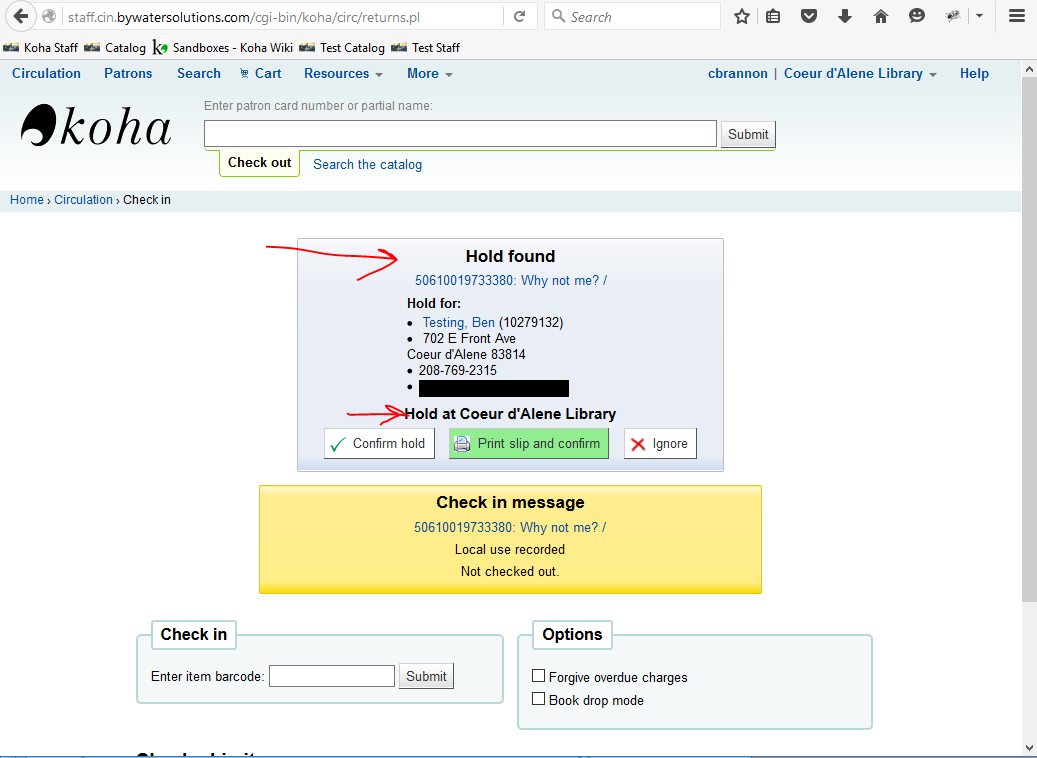1037x758 pixels.
Task: Click the browser back arrow button
Action: coord(20,16)
